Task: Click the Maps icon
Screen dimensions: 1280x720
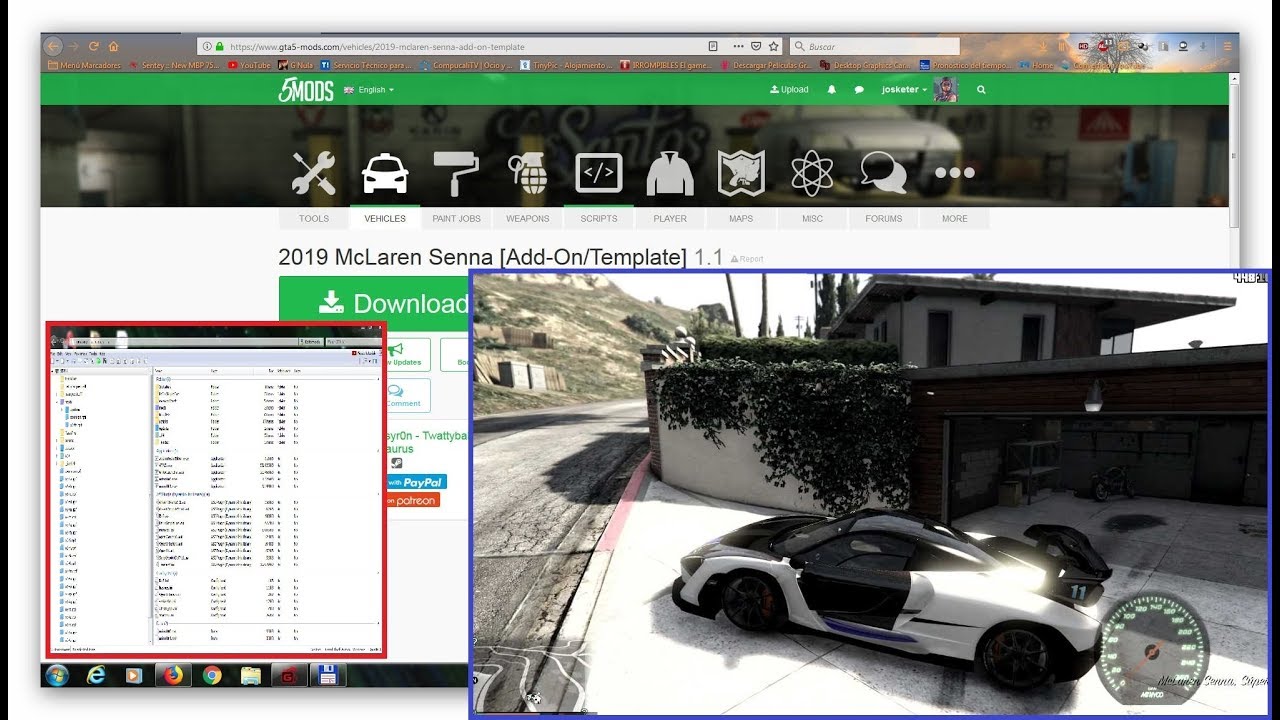Action: [x=741, y=174]
